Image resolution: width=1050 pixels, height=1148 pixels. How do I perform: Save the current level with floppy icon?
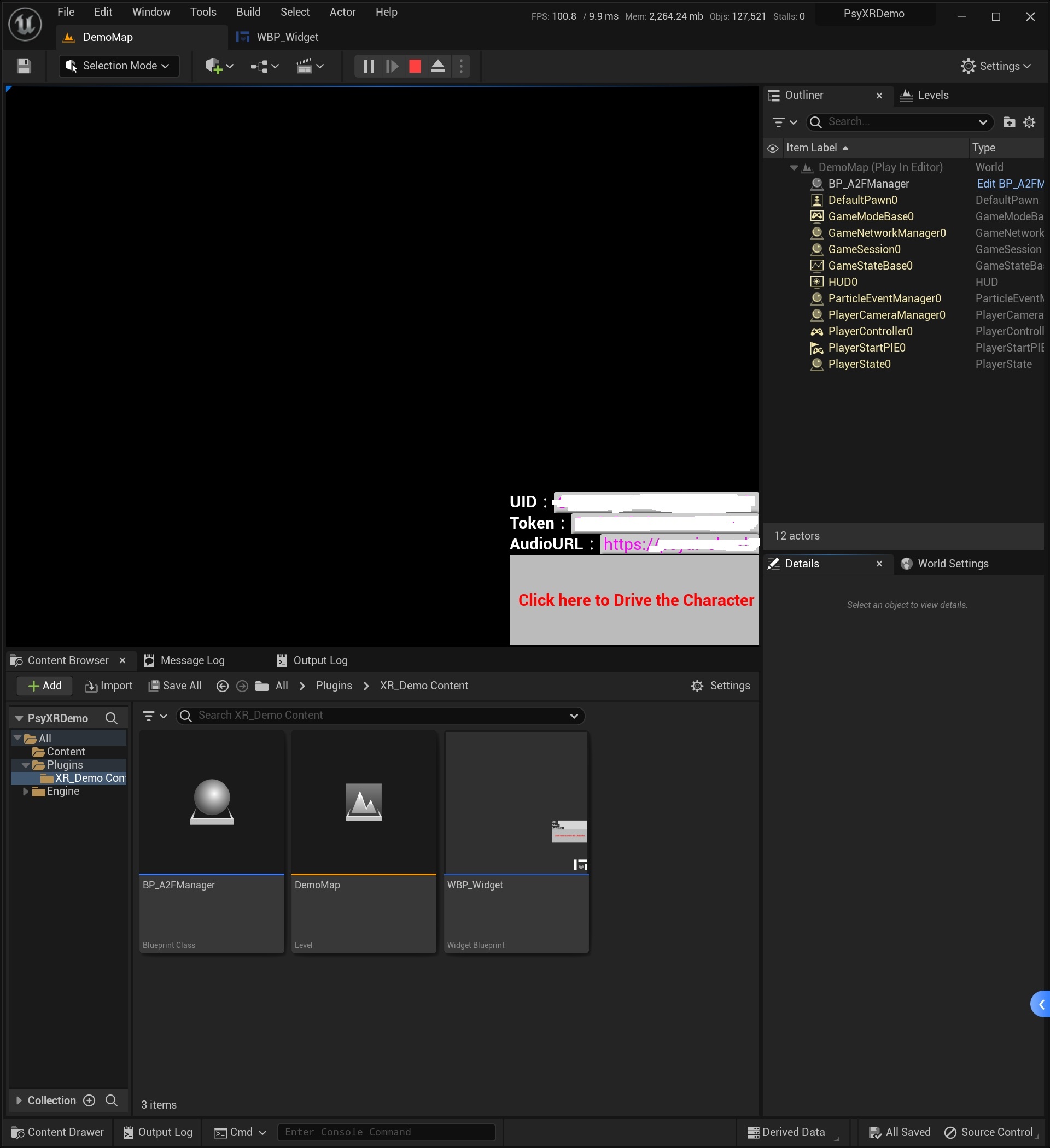tap(24, 66)
